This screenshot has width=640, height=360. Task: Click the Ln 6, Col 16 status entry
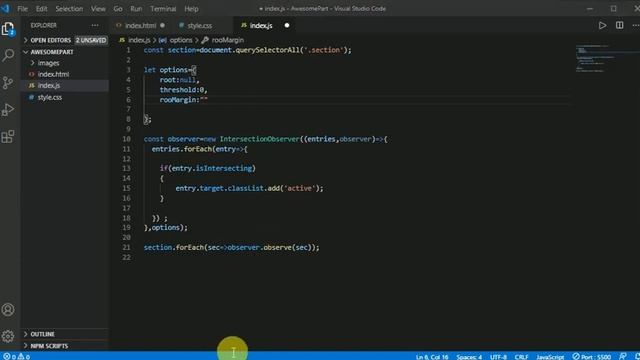coord(432,356)
